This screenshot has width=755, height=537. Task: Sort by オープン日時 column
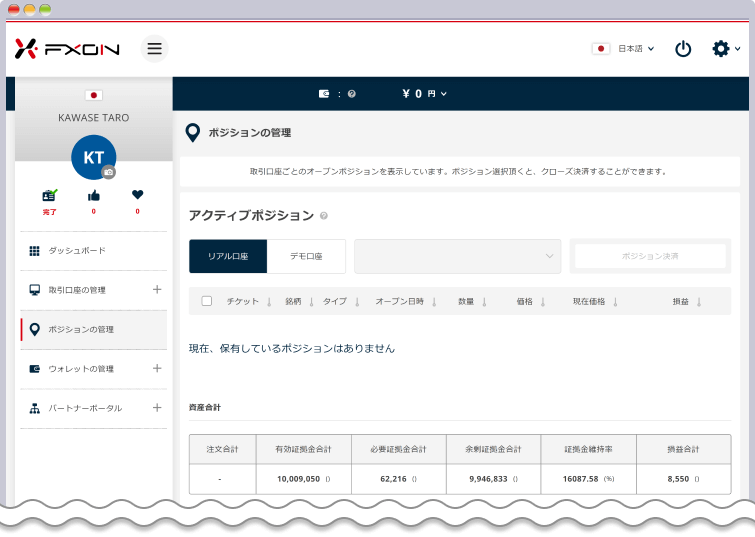pos(406,301)
